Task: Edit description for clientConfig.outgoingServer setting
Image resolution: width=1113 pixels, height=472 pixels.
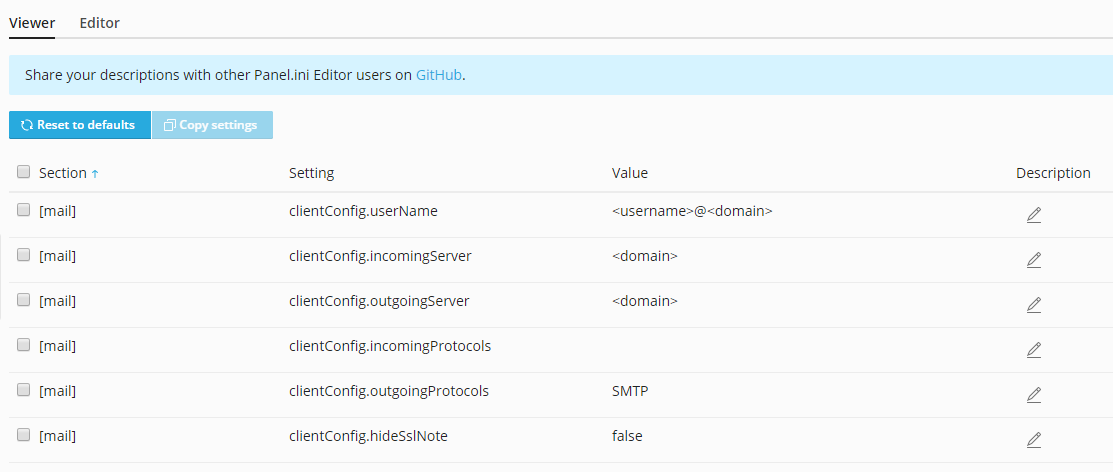Action: pyautogui.click(x=1034, y=305)
